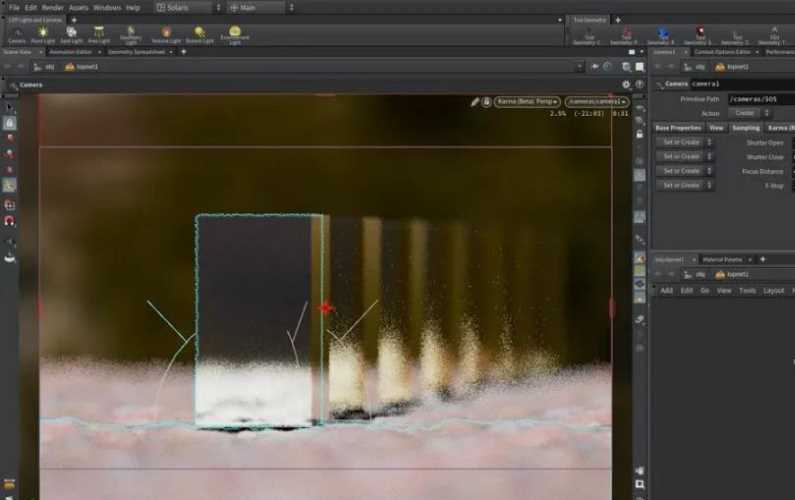Image resolution: width=795 pixels, height=500 pixels.
Task: Open the Edit menu in the top bar
Action: [31, 8]
